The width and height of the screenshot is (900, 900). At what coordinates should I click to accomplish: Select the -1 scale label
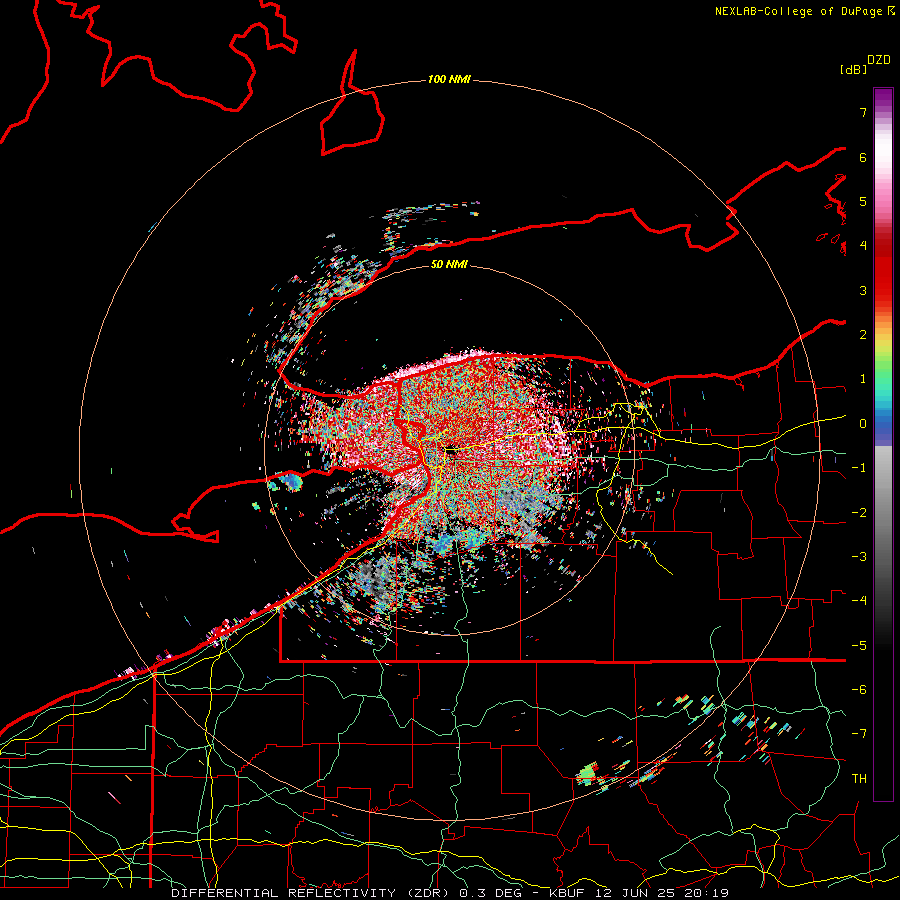tap(859, 468)
